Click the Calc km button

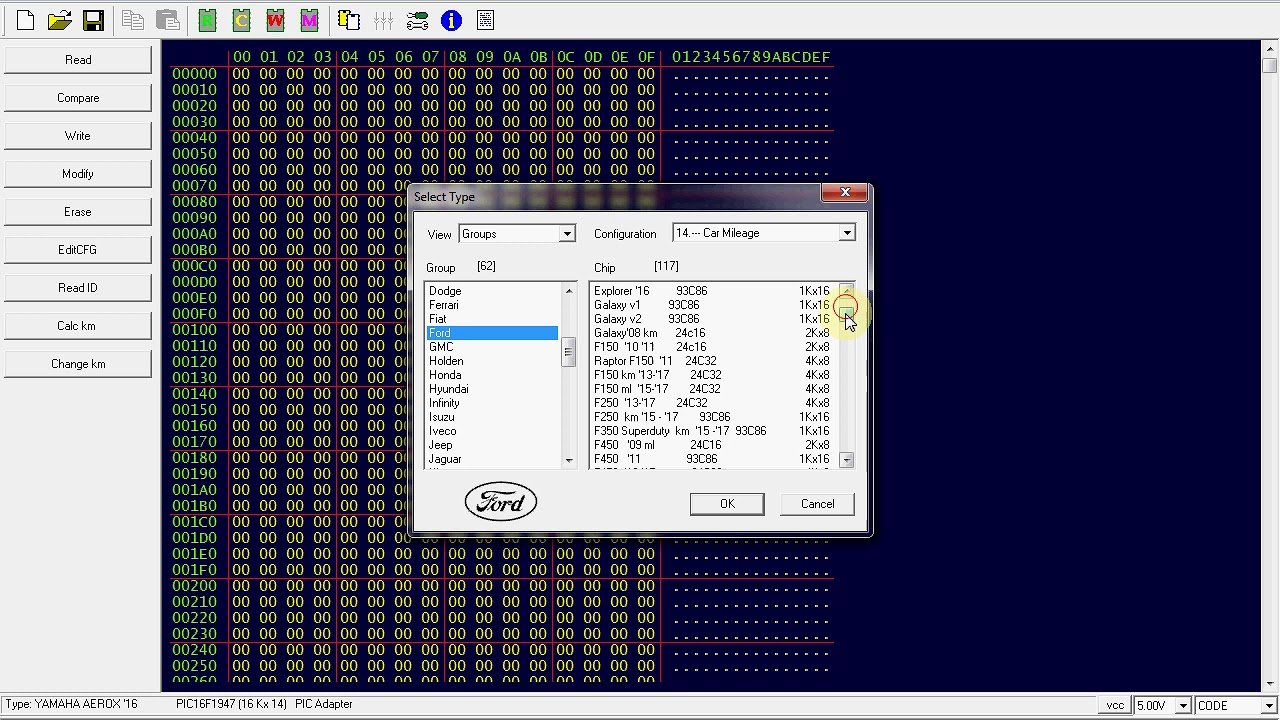pos(77,326)
